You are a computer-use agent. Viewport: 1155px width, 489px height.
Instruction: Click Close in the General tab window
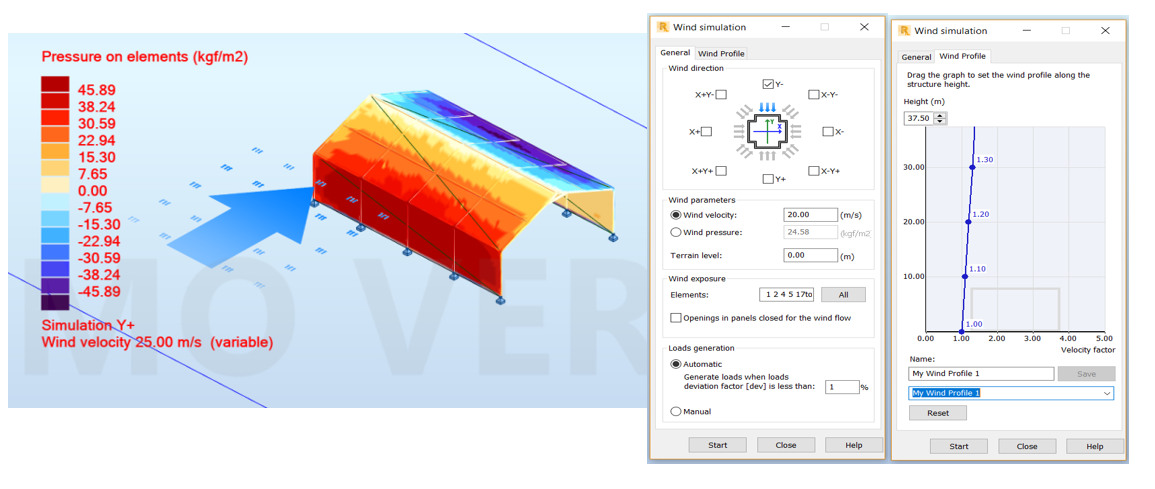pyautogui.click(x=786, y=445)
